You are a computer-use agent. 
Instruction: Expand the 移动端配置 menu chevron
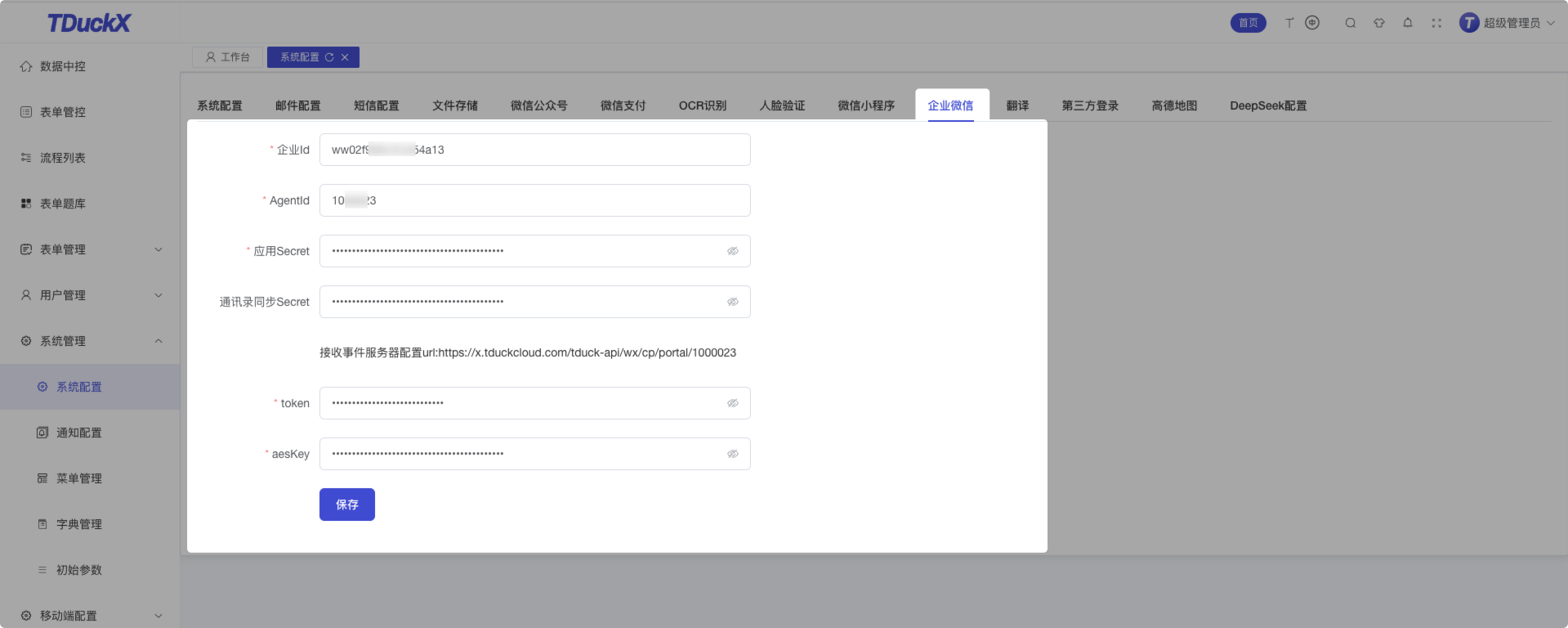159,616
